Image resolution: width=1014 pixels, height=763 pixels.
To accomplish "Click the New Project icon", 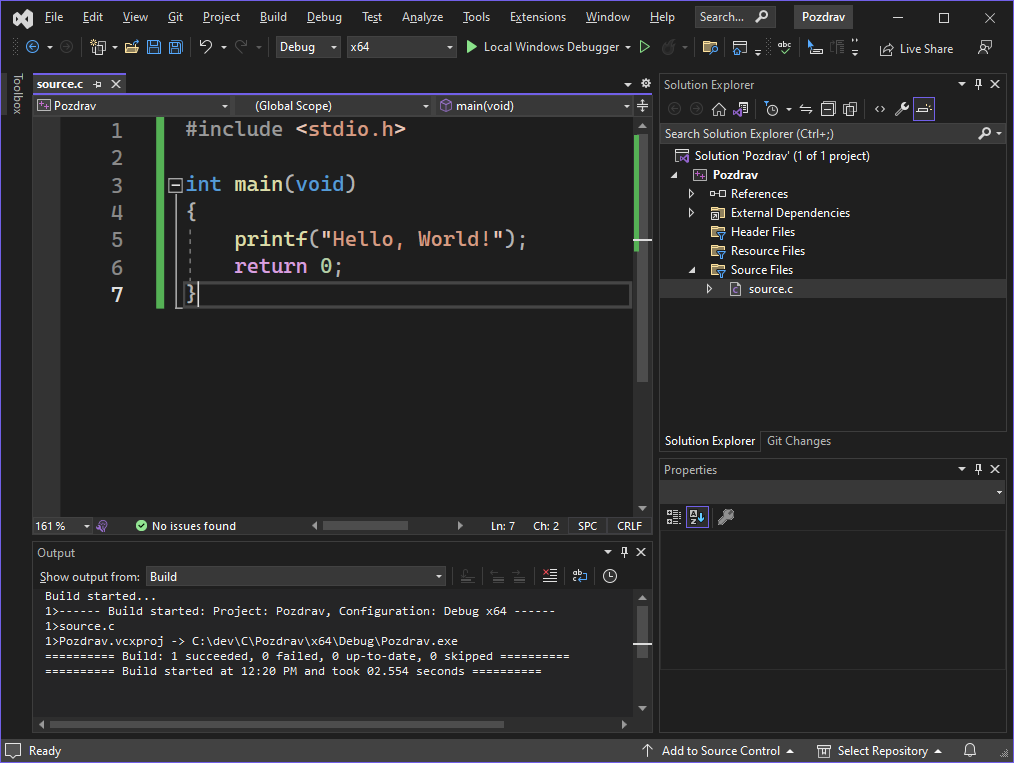I will pyautogui.click(x=98, y=47).
